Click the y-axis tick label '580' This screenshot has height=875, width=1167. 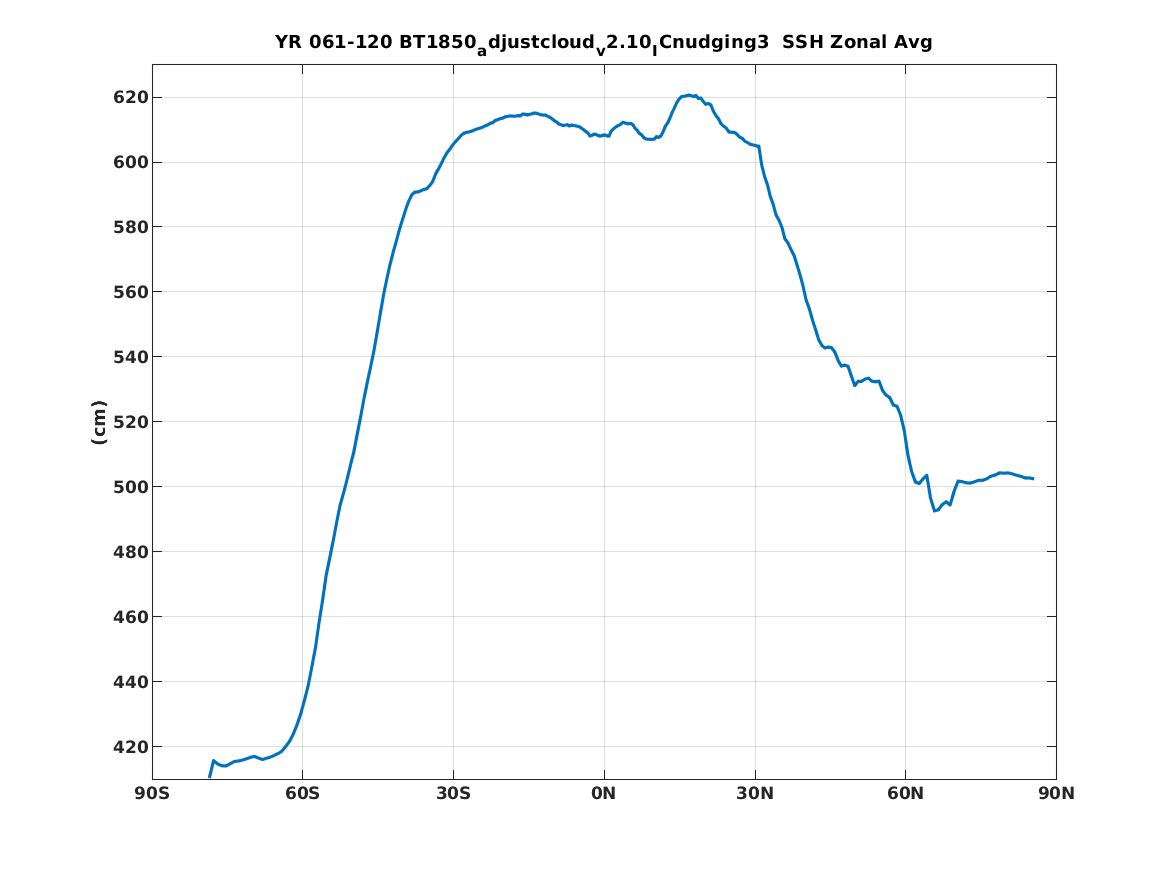(x=131, y=227)
